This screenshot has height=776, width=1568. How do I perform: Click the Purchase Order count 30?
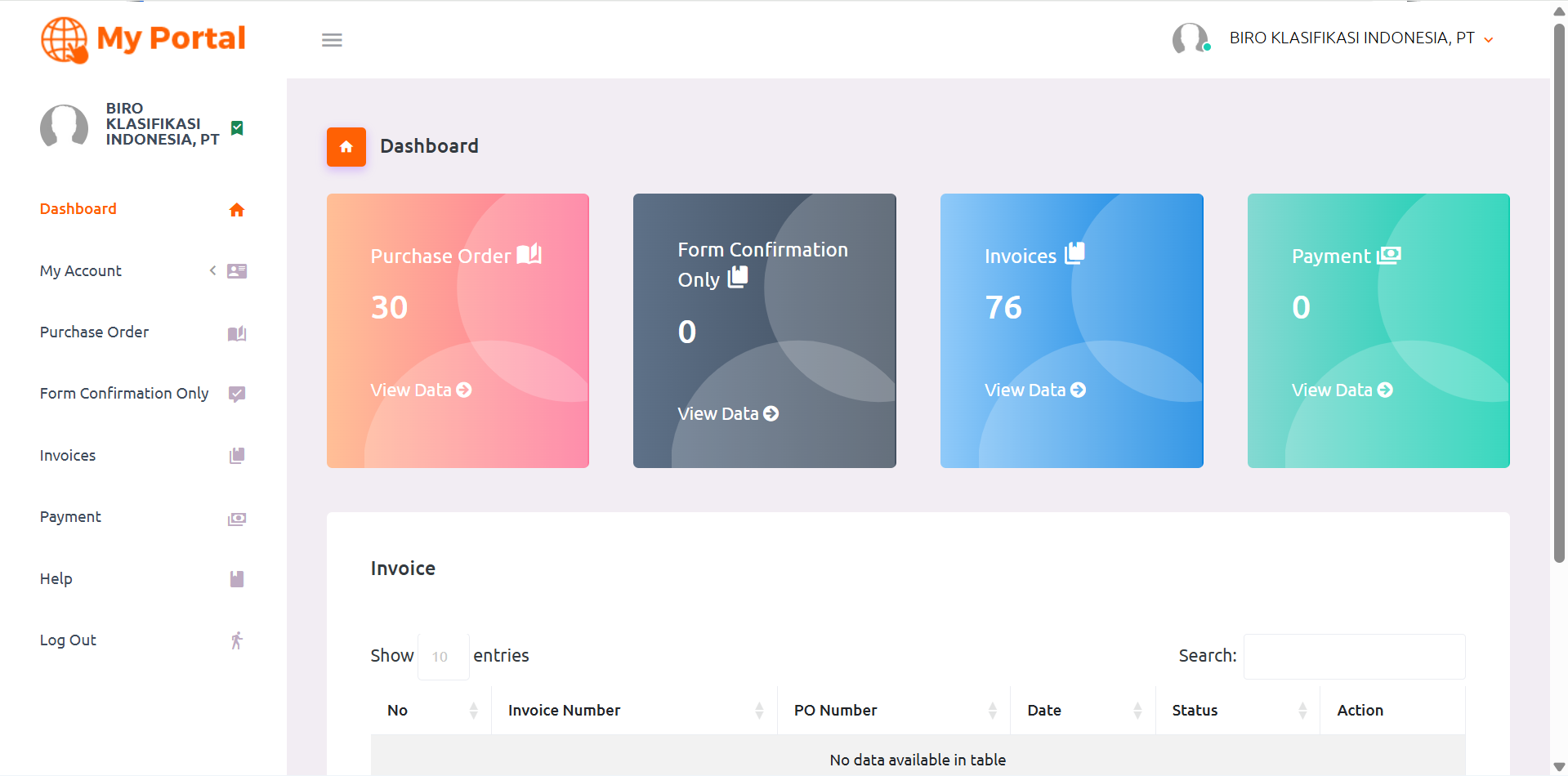tap(389, 308)
